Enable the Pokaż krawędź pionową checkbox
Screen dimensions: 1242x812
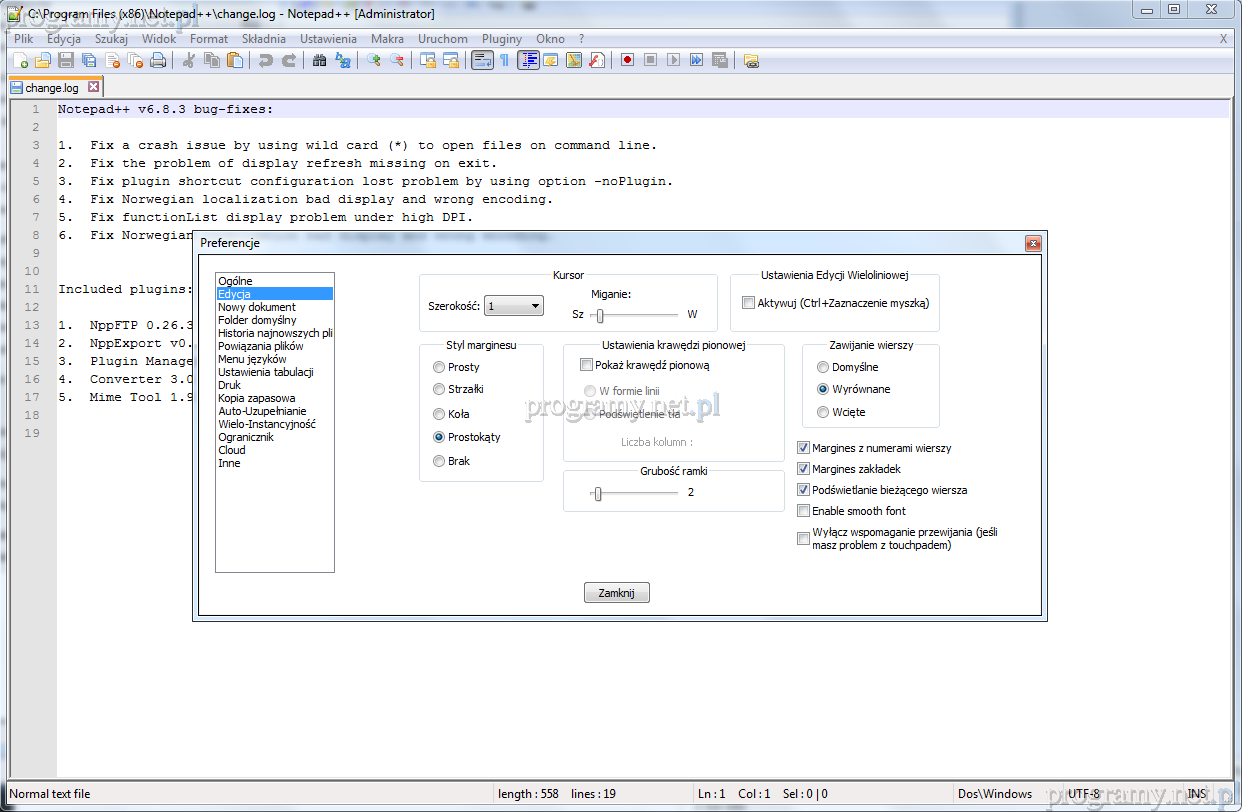pyautogui.click(x=587, y=366)
